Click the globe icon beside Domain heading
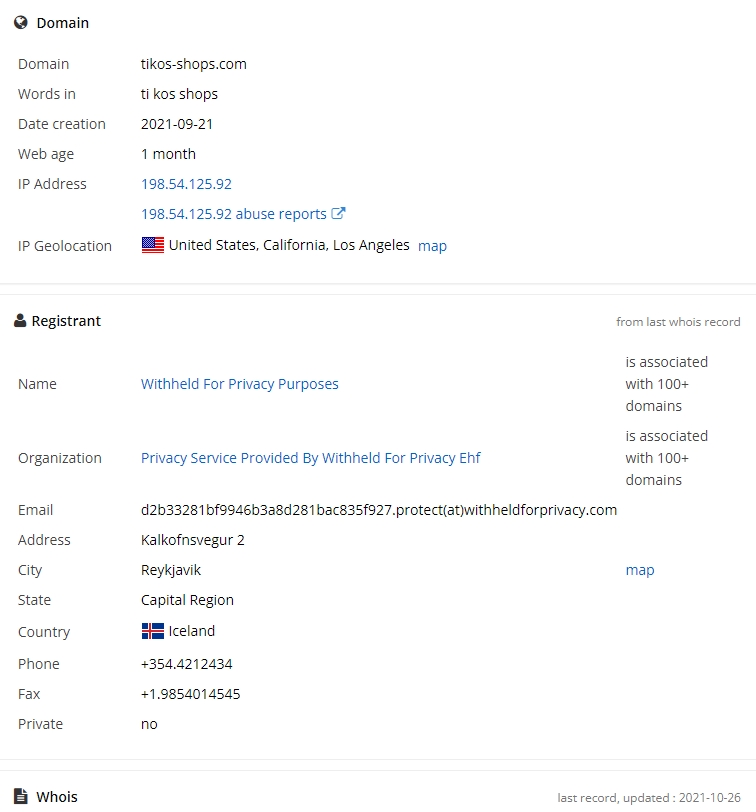 tap(21, 22)
